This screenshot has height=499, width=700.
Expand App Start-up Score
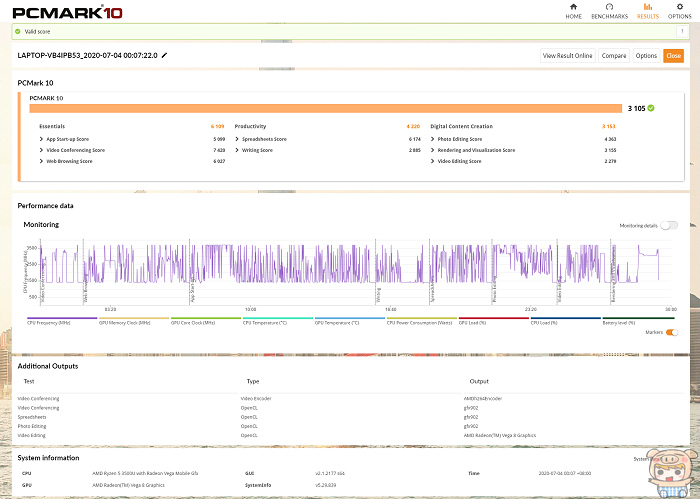[x=41, y=139]
